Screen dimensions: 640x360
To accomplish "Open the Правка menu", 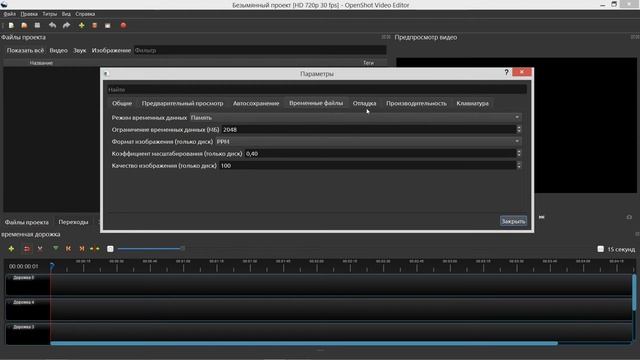I will click(29, 14).
